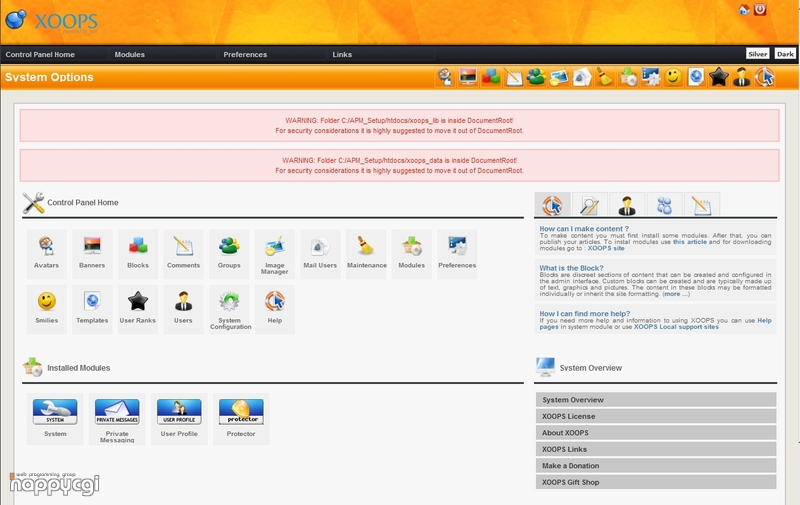Open the Blocks administration icon
The image size is (800, 505).
138,254
